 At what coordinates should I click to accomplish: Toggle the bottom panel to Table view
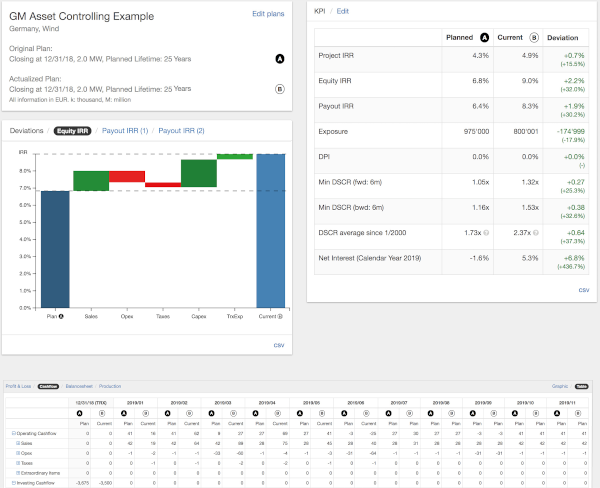coord(582,384)
